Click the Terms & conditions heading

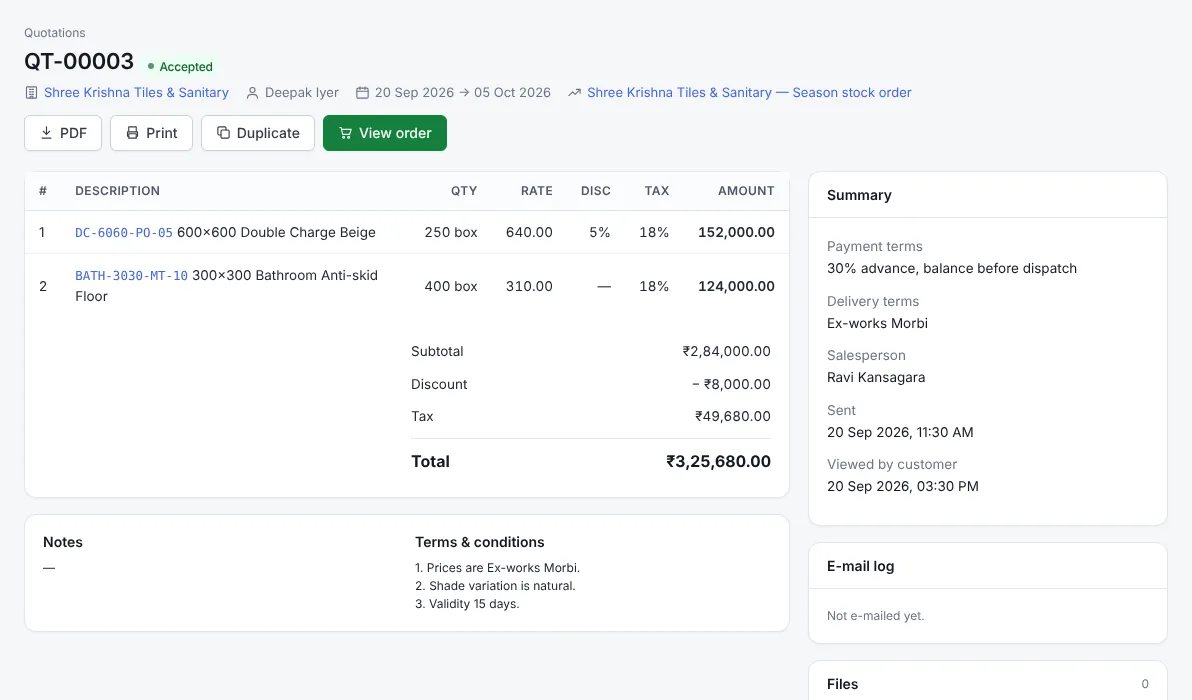(x=480, y=542)
